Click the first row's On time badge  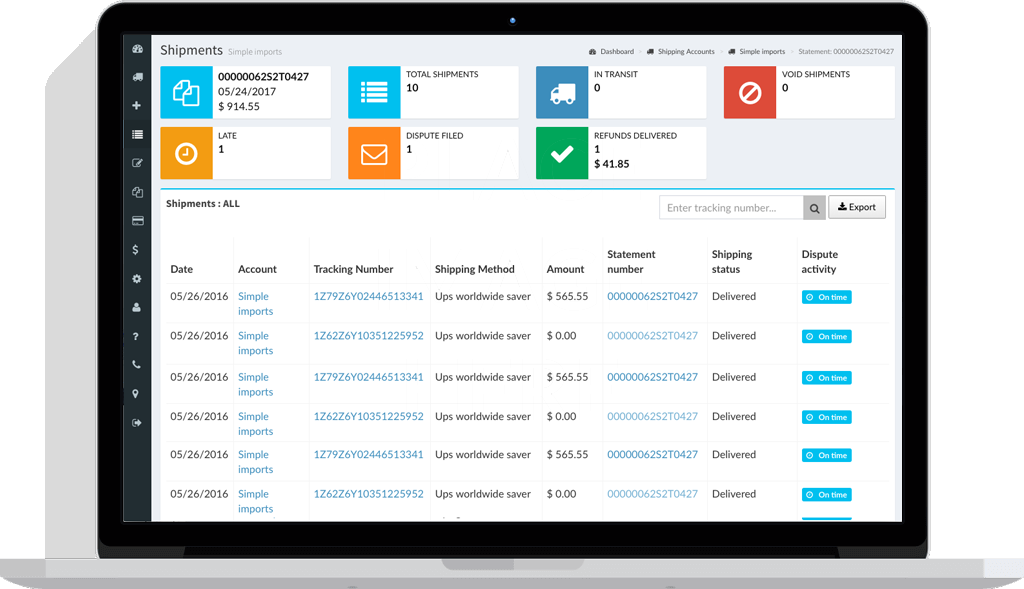coord(827,297)
